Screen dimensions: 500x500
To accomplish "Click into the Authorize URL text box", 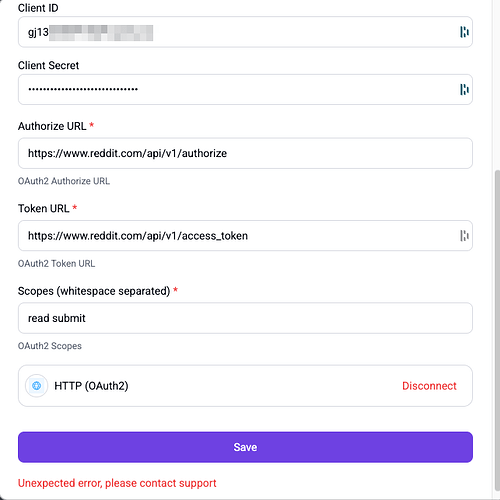I will pyautogui.click(x=245, y=153).
